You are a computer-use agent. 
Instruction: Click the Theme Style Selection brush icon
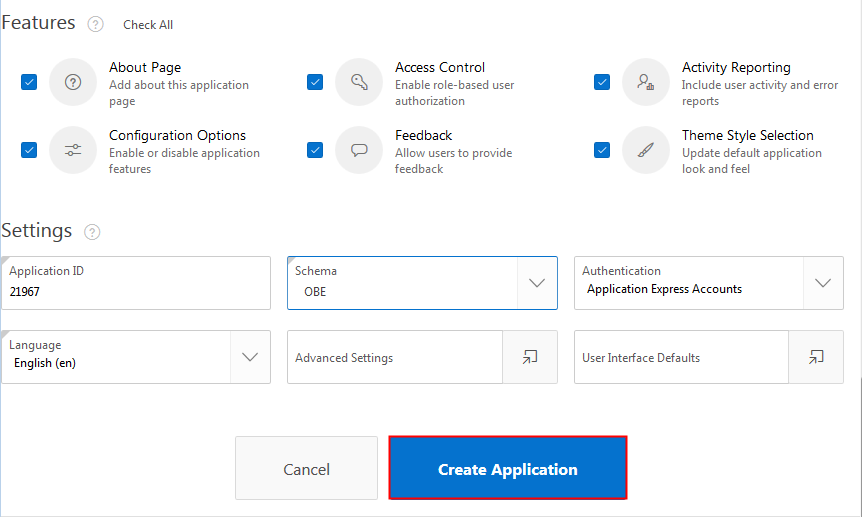tap(646, 150)
